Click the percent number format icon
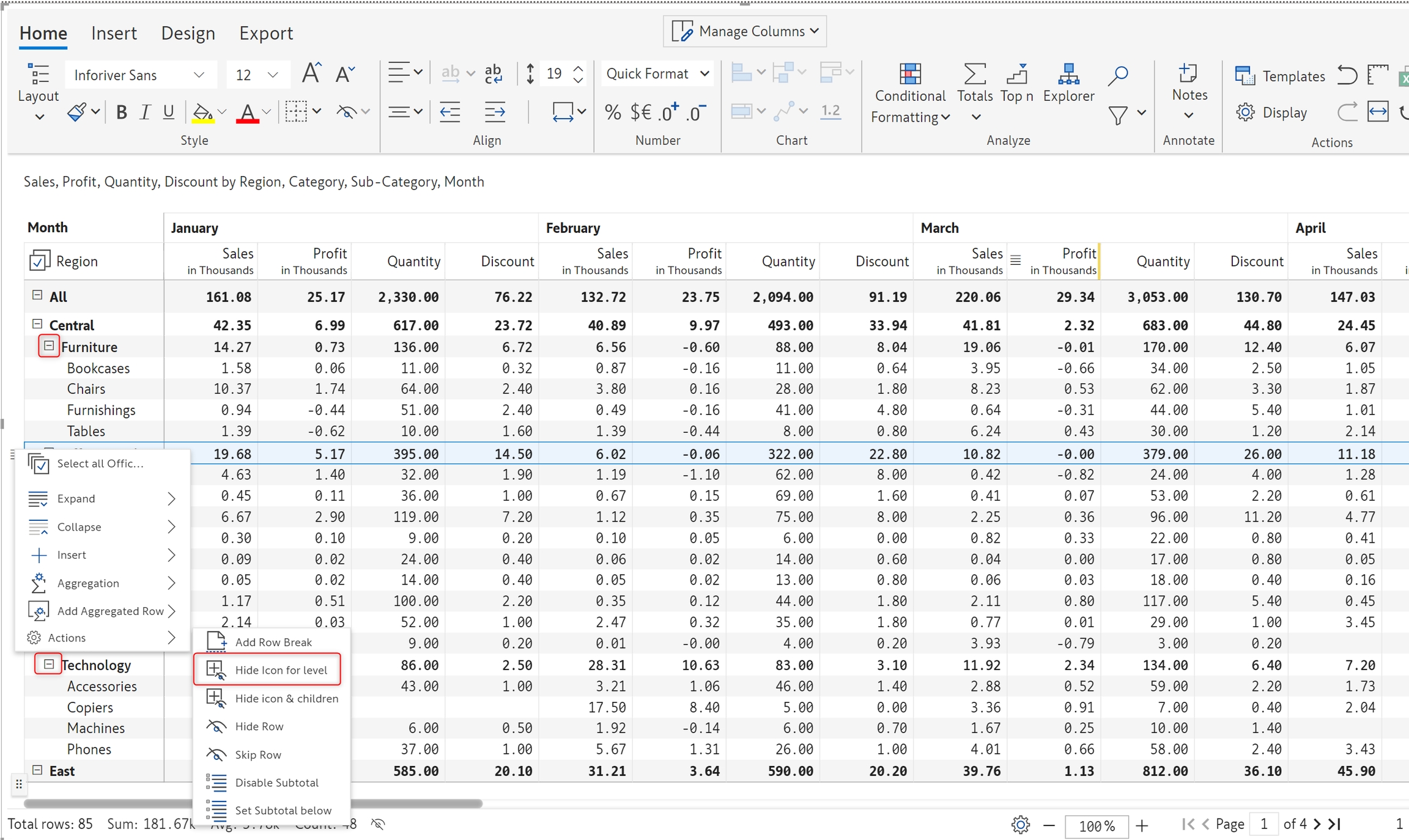The image size is (1409, 840). tap(613, 112)
